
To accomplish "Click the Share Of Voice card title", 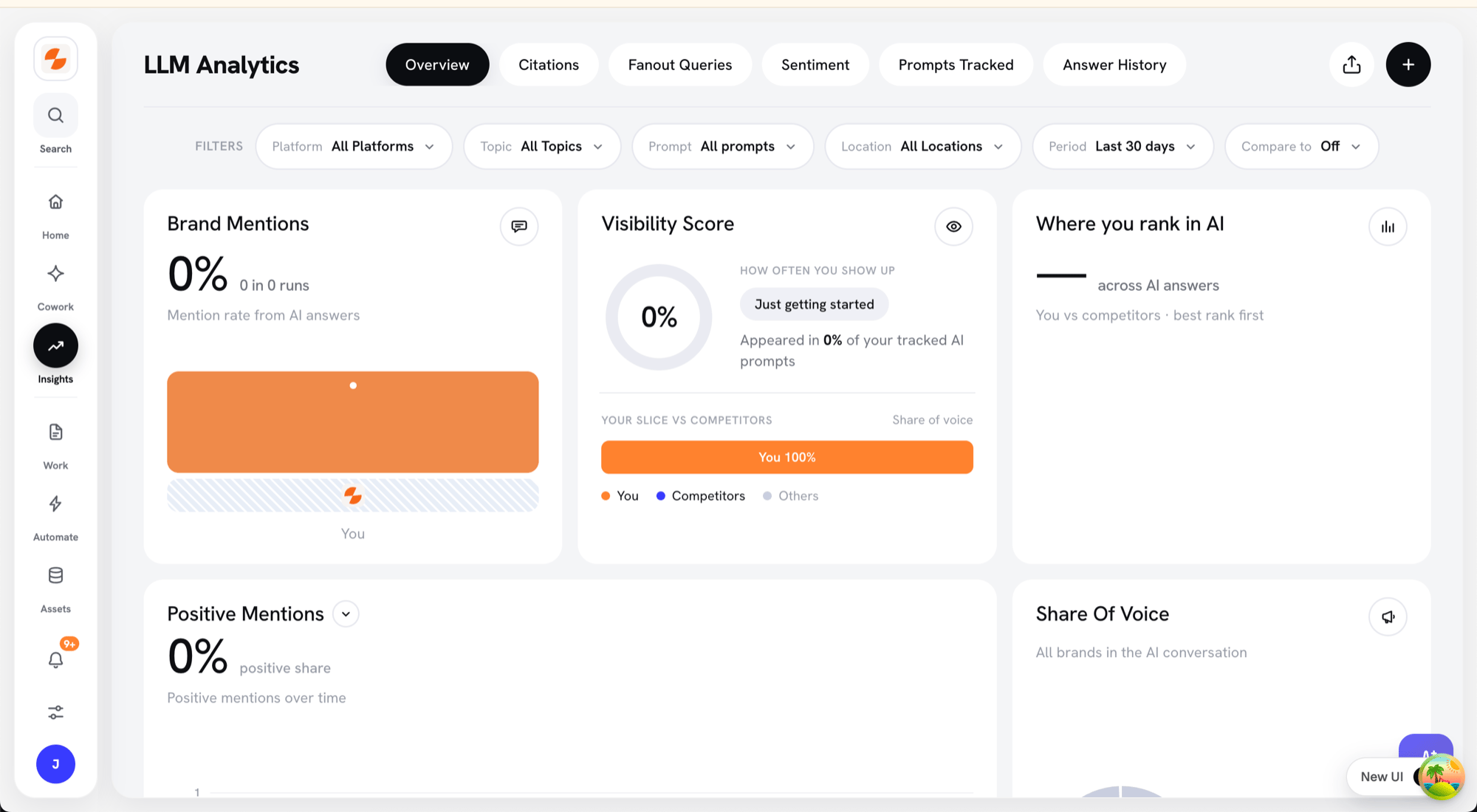I will tap(1102, 614).
